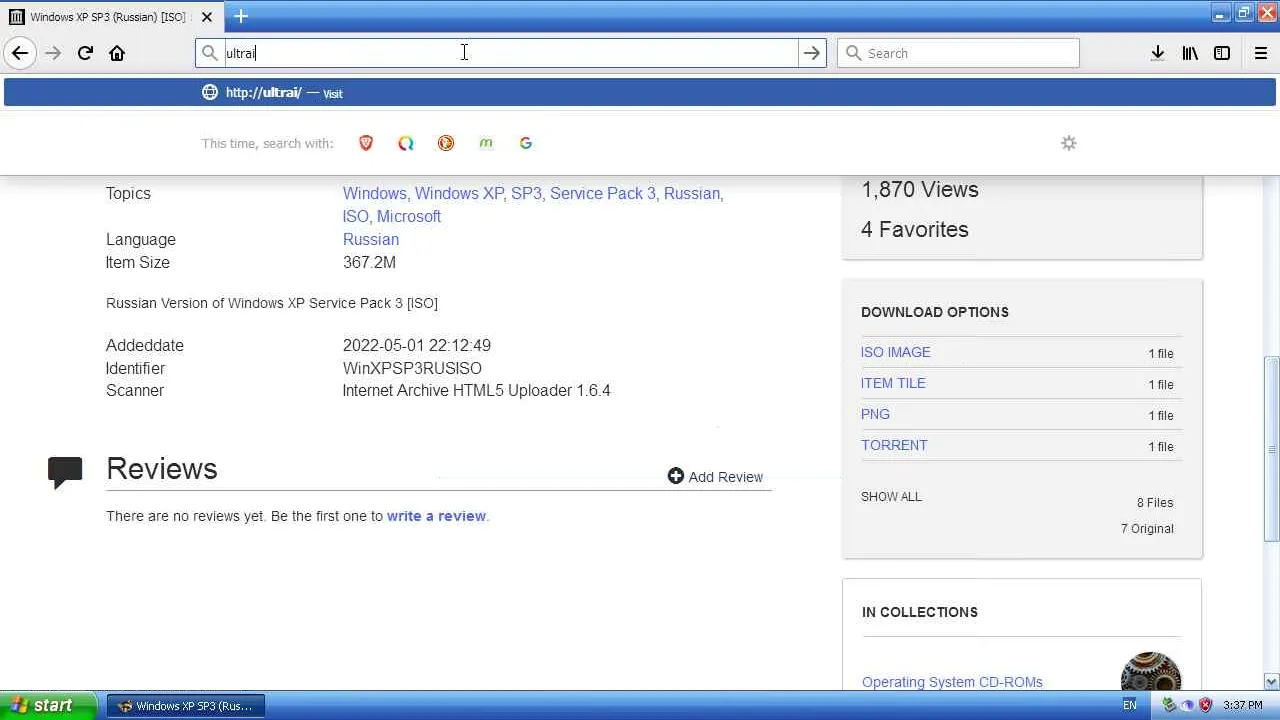Click the item size value 367.2M

pyautogui.click(x=369, y=262)
